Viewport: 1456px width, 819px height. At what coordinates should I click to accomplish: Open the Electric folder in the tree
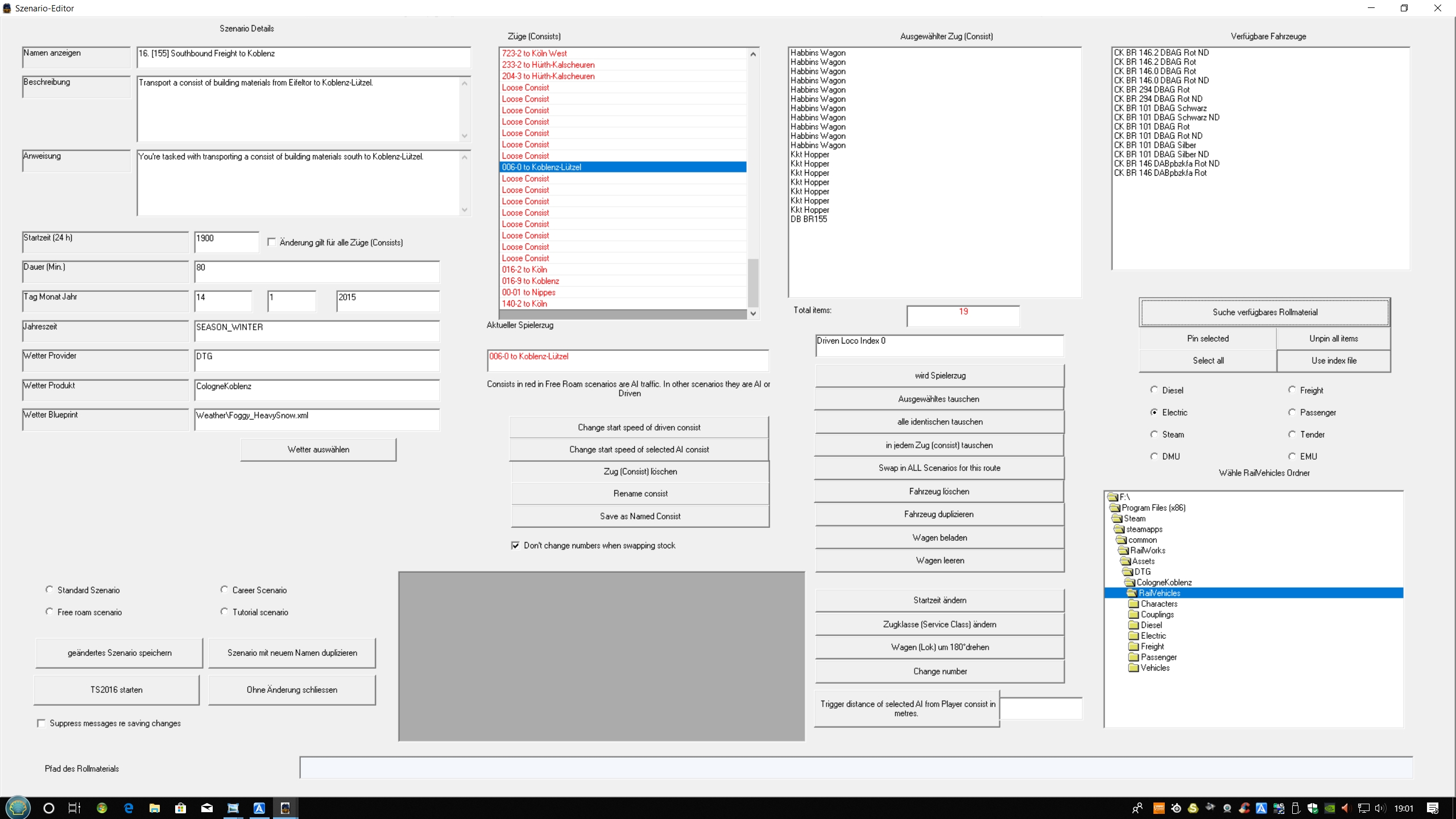point(1153,636)
